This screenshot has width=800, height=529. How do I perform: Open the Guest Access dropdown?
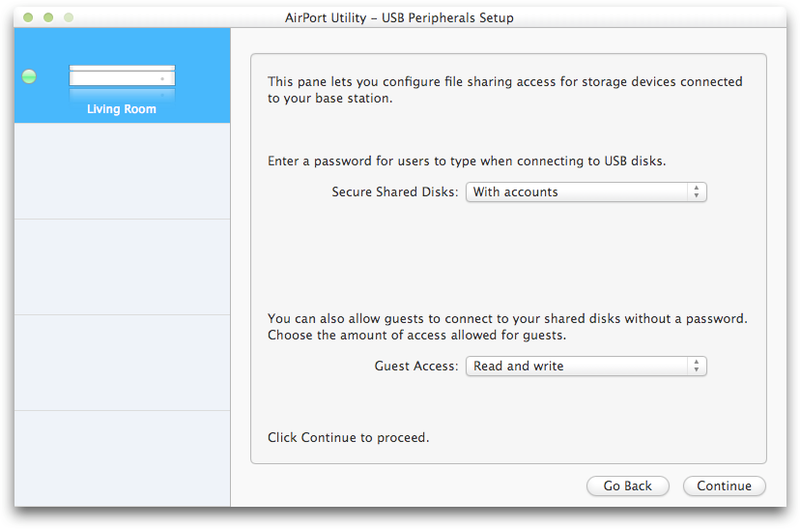point(586,366)
